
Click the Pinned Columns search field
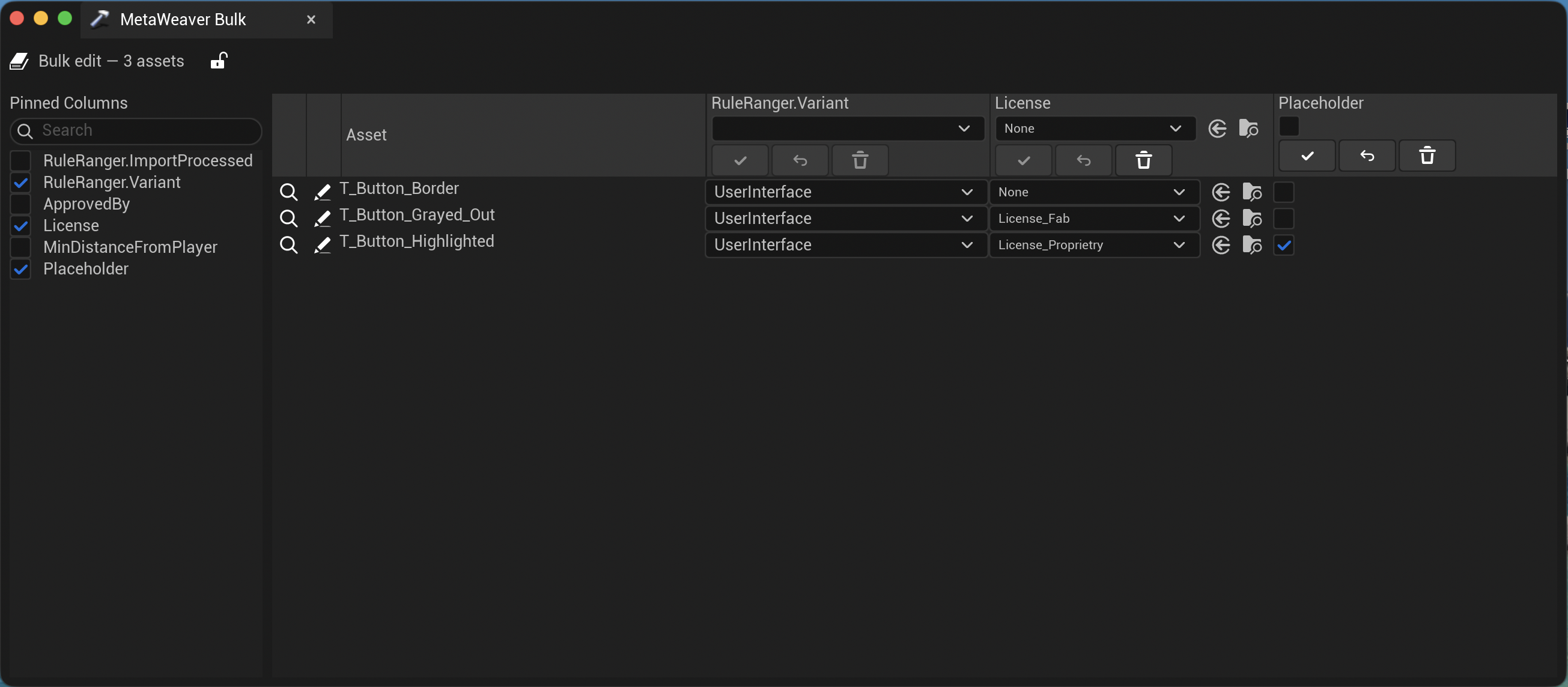click(135, 131)
